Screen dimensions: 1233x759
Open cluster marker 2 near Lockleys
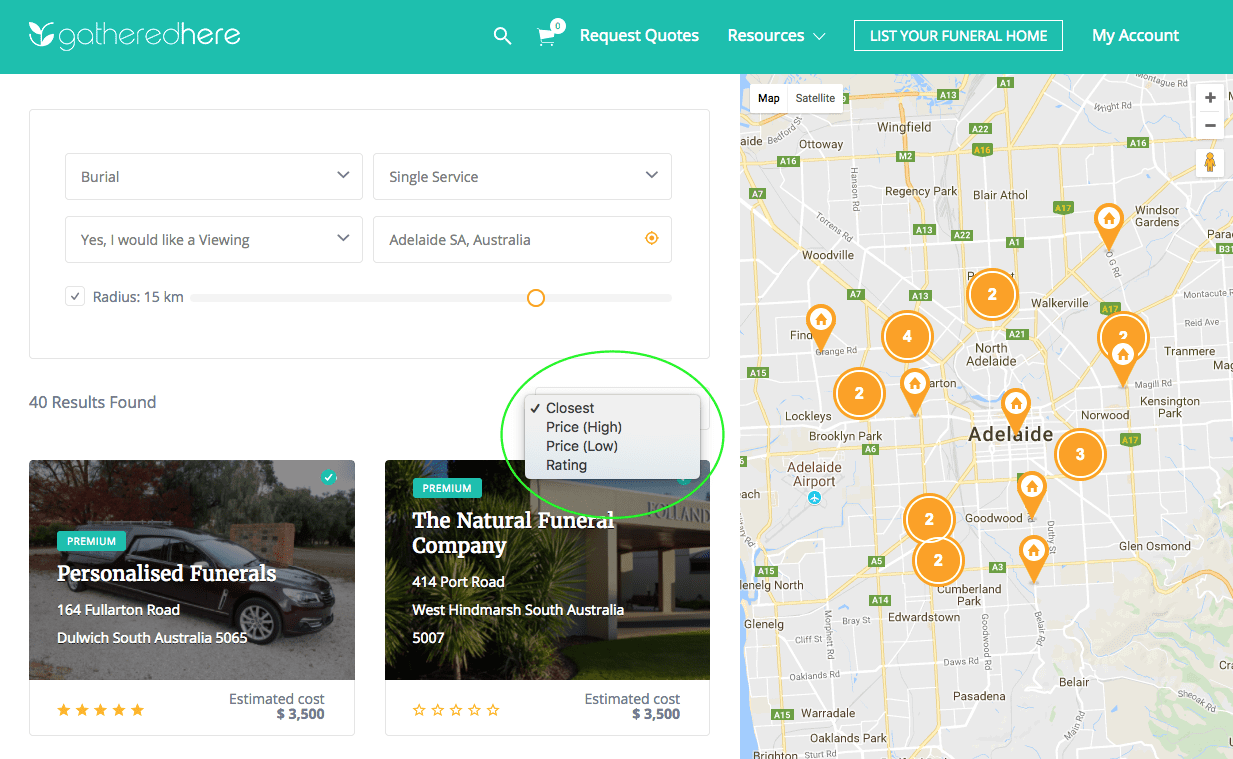point(859,394)
